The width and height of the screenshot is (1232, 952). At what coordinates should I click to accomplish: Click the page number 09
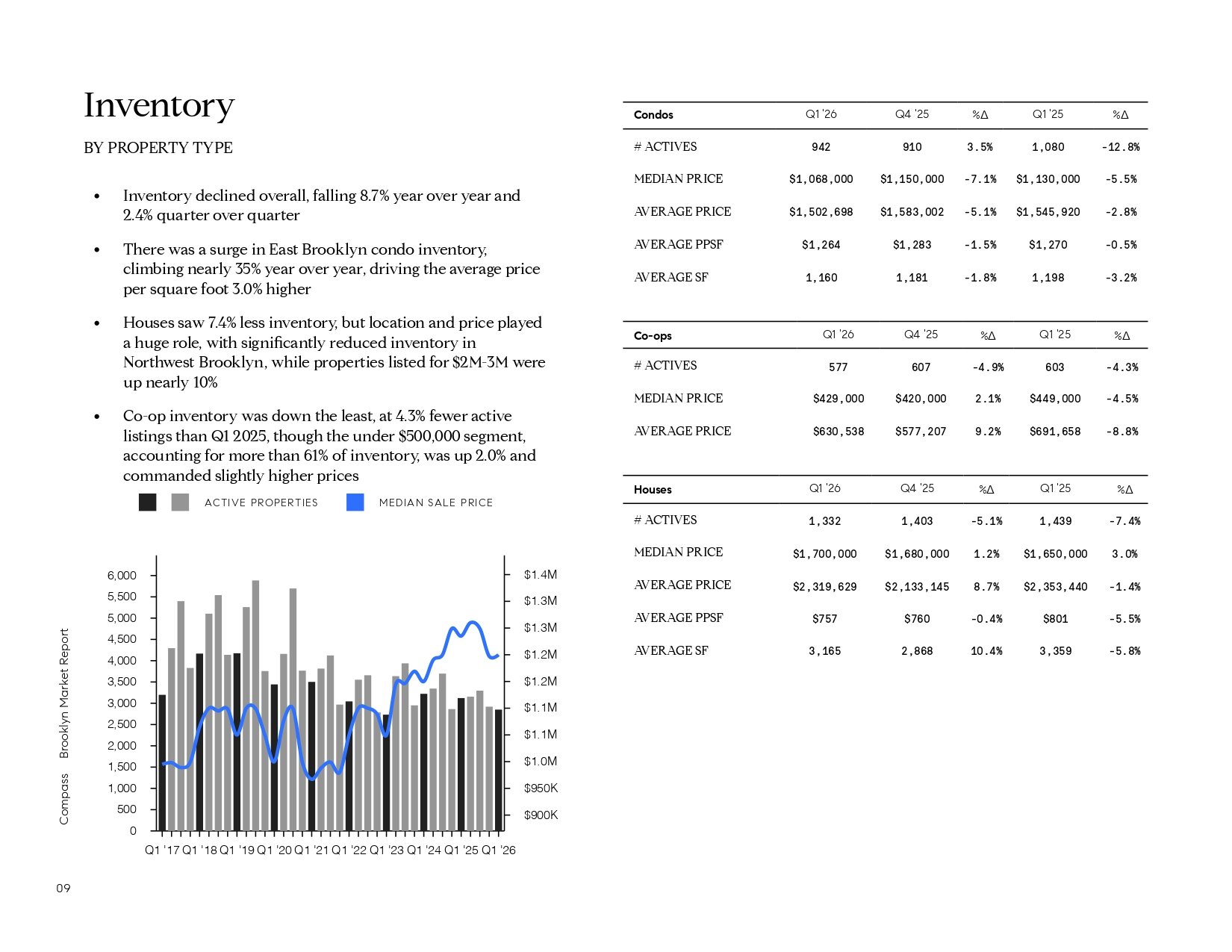63,888
